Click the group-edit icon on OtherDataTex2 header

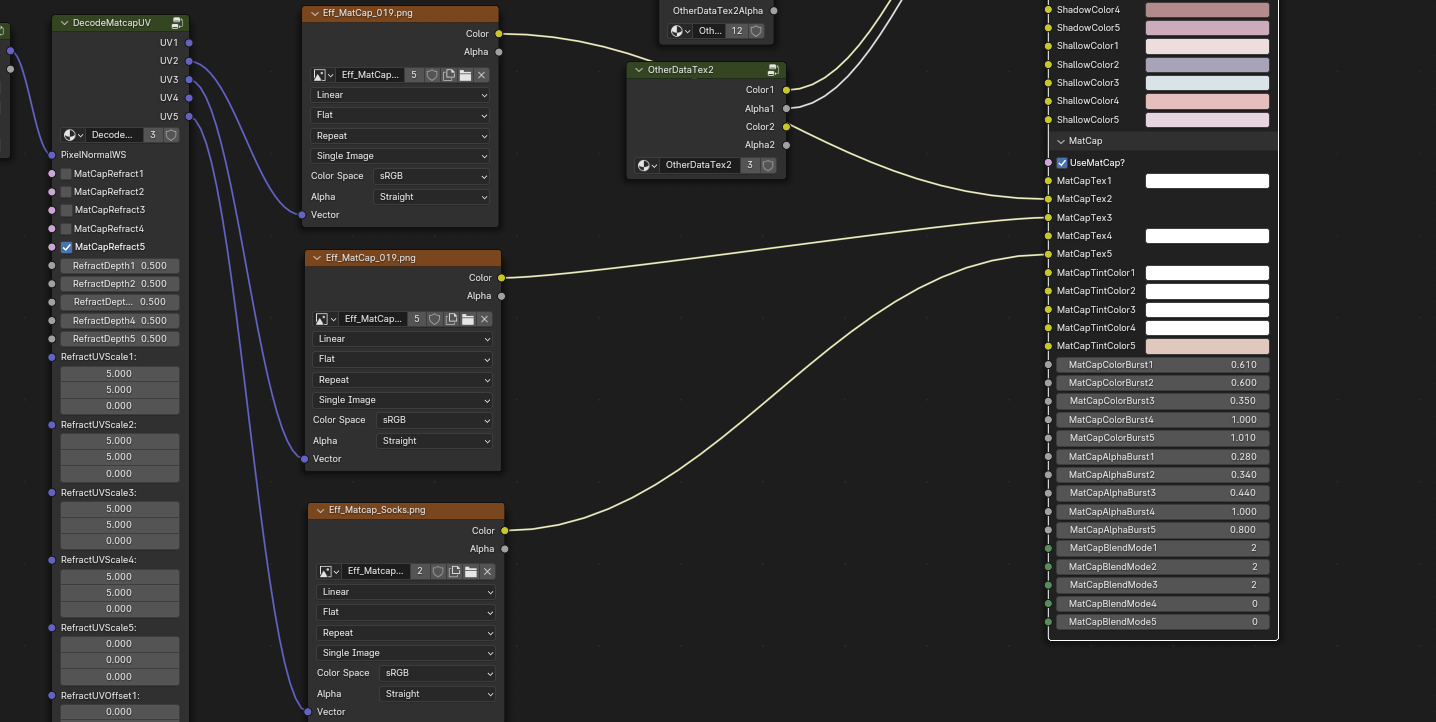click(773, 70)
